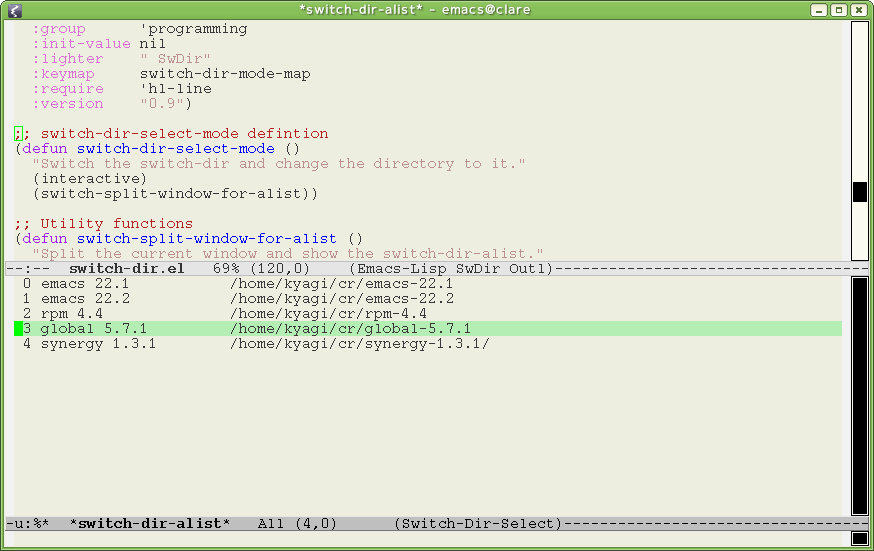Screen dimensions: 874x551
Task: Click the window title '*switch-dir-alist* - emacs@clare'
Action: [415, 9]
